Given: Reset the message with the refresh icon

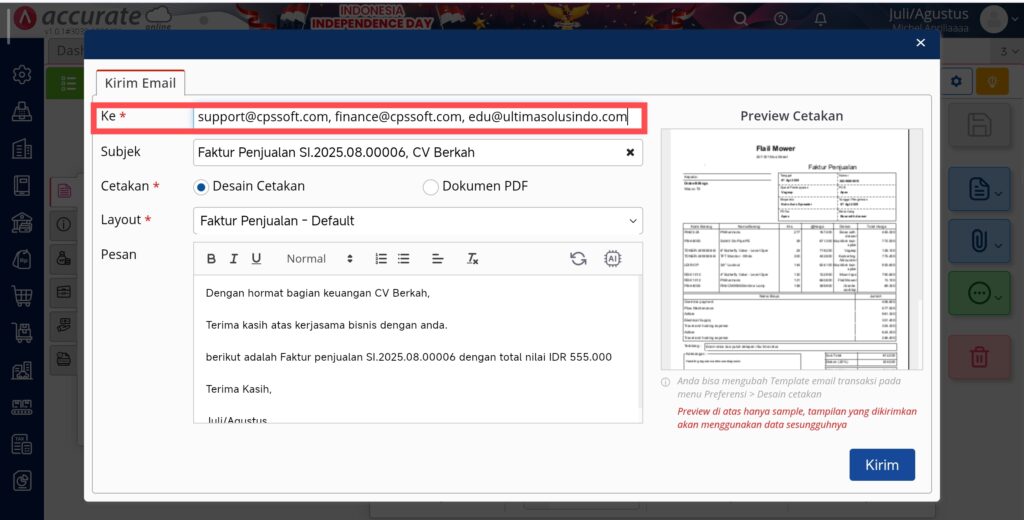Looking at the screenshot, I should (578, 259).
